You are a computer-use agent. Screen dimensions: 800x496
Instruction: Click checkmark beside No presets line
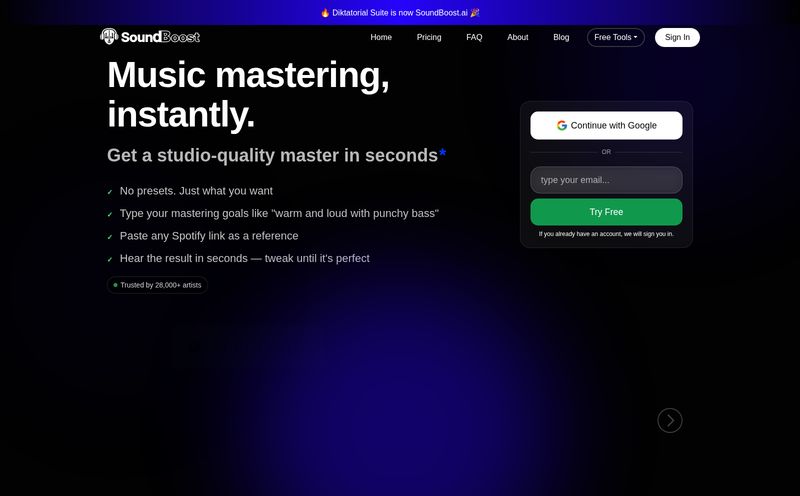pos(110,192)
